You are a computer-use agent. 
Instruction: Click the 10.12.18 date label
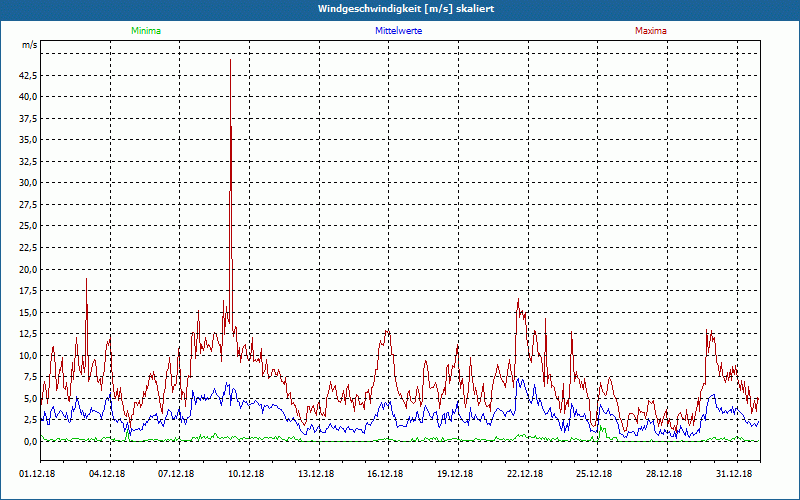(x=246, y=474)
